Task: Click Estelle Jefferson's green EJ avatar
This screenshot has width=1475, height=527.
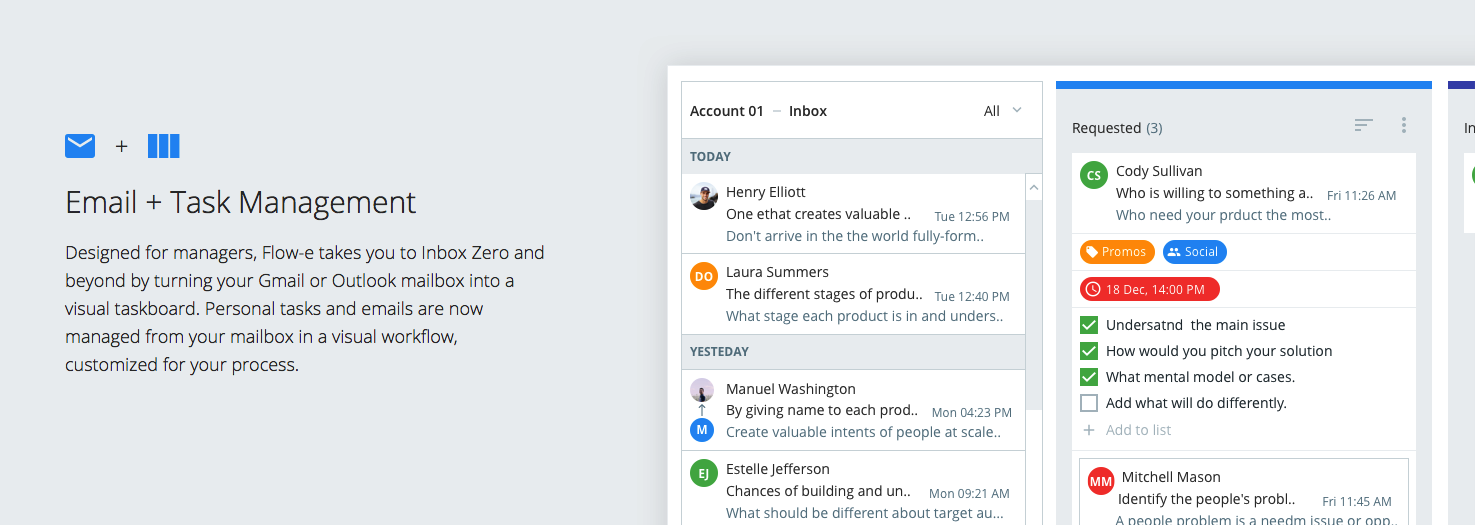Action: tap(704, 473)
